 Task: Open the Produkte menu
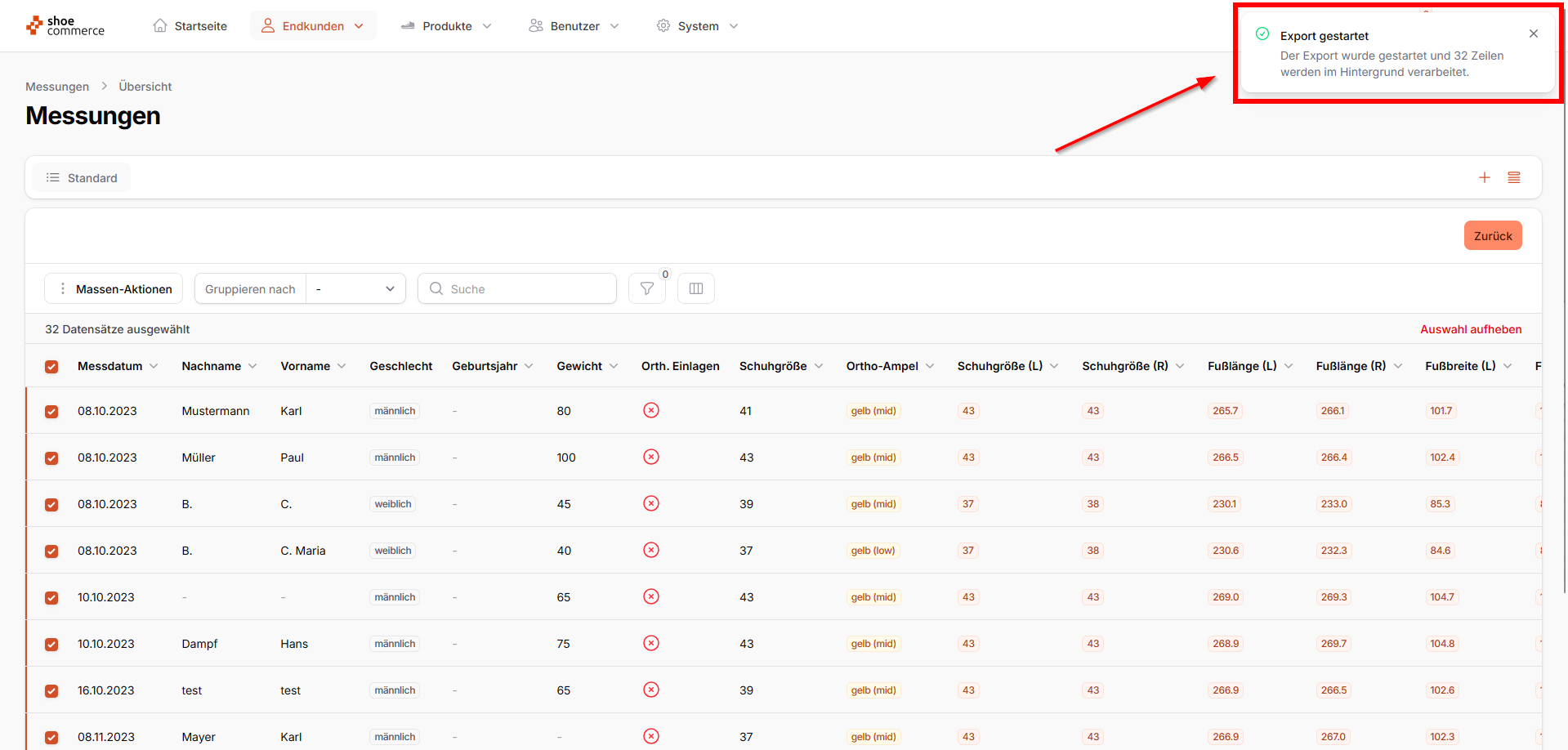click(446, 26)
